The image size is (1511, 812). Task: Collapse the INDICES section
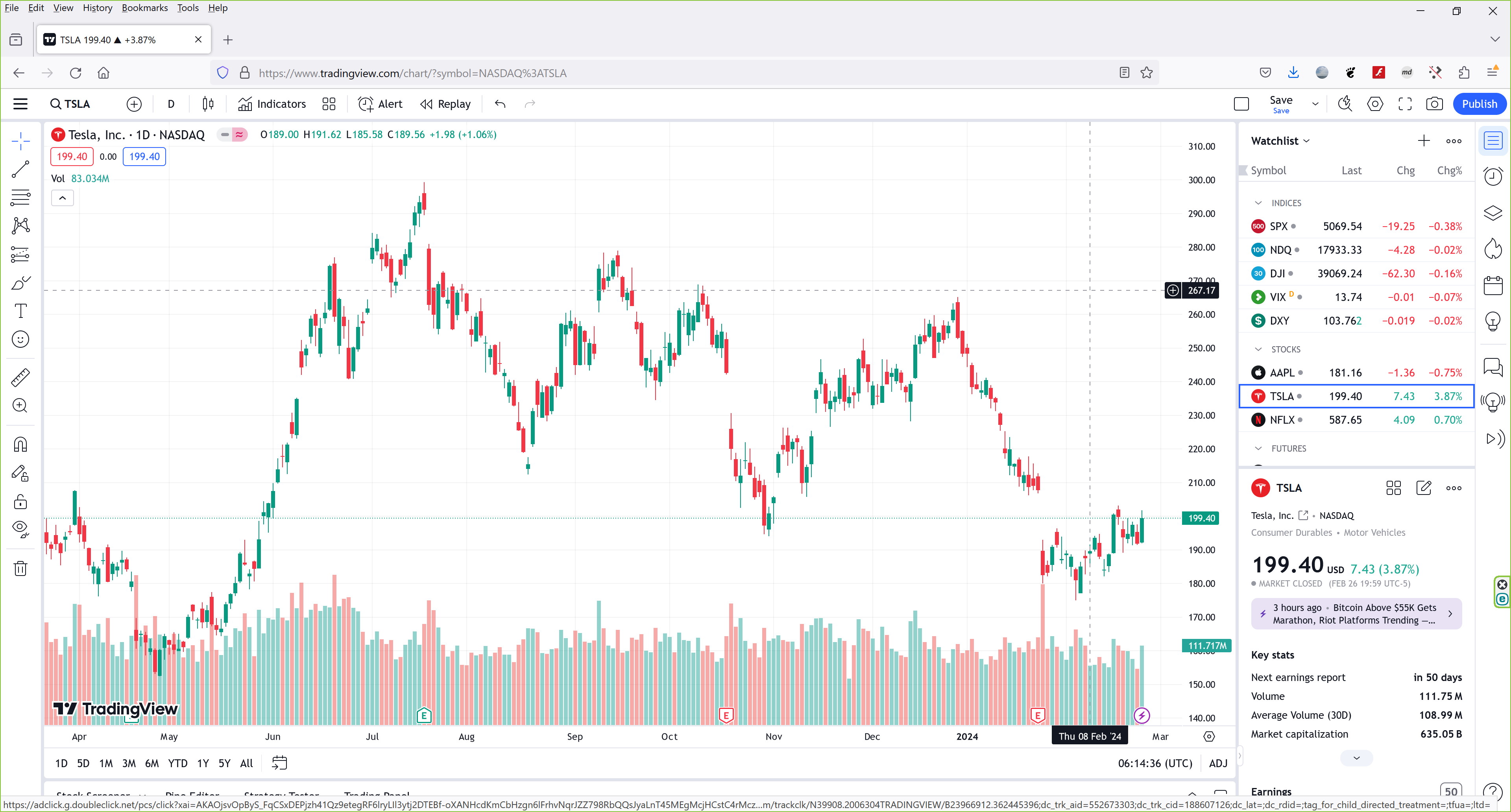point(1258,203)
